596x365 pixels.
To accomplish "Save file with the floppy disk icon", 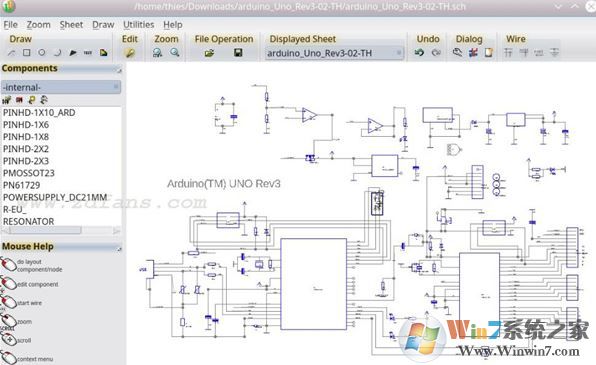I will coord(238,53).
